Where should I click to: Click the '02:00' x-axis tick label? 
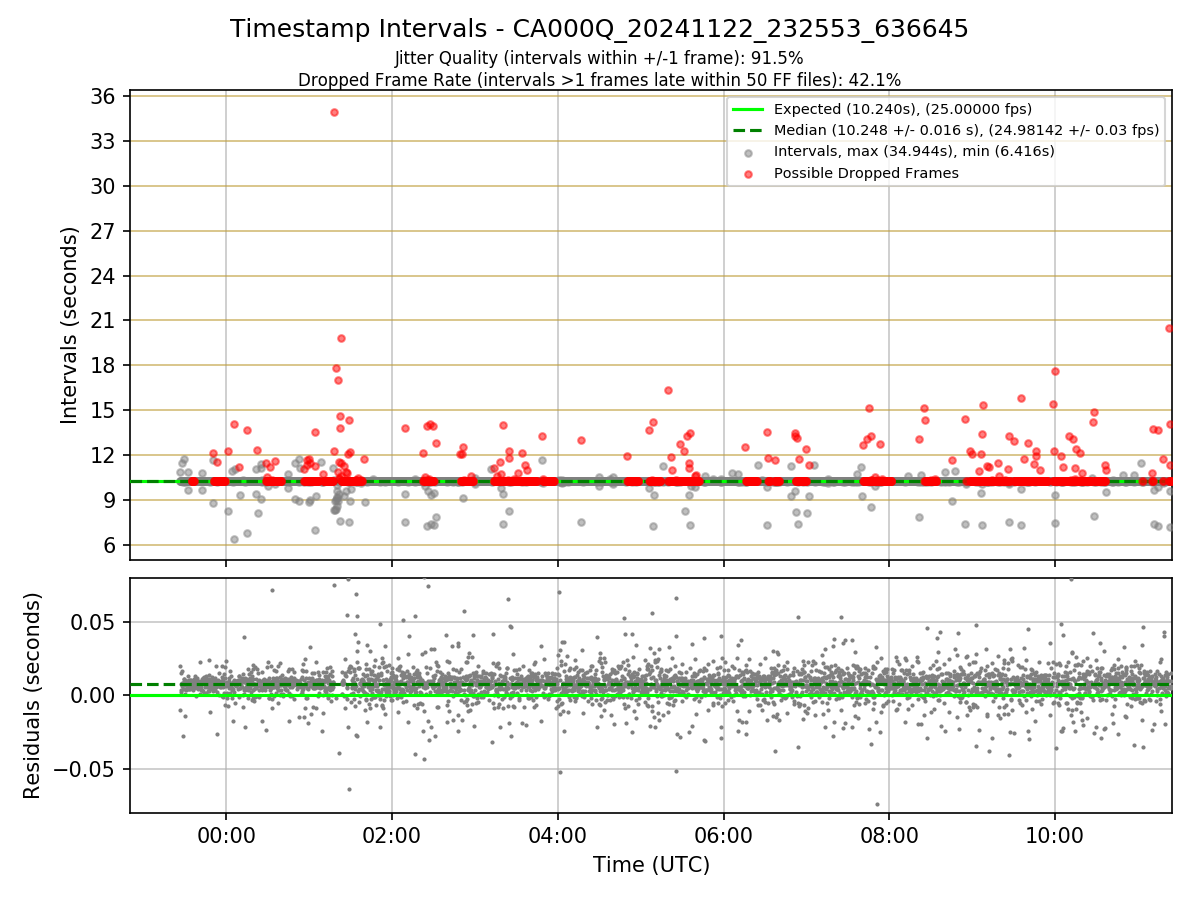pyautogui.click(x=392, y=835)
